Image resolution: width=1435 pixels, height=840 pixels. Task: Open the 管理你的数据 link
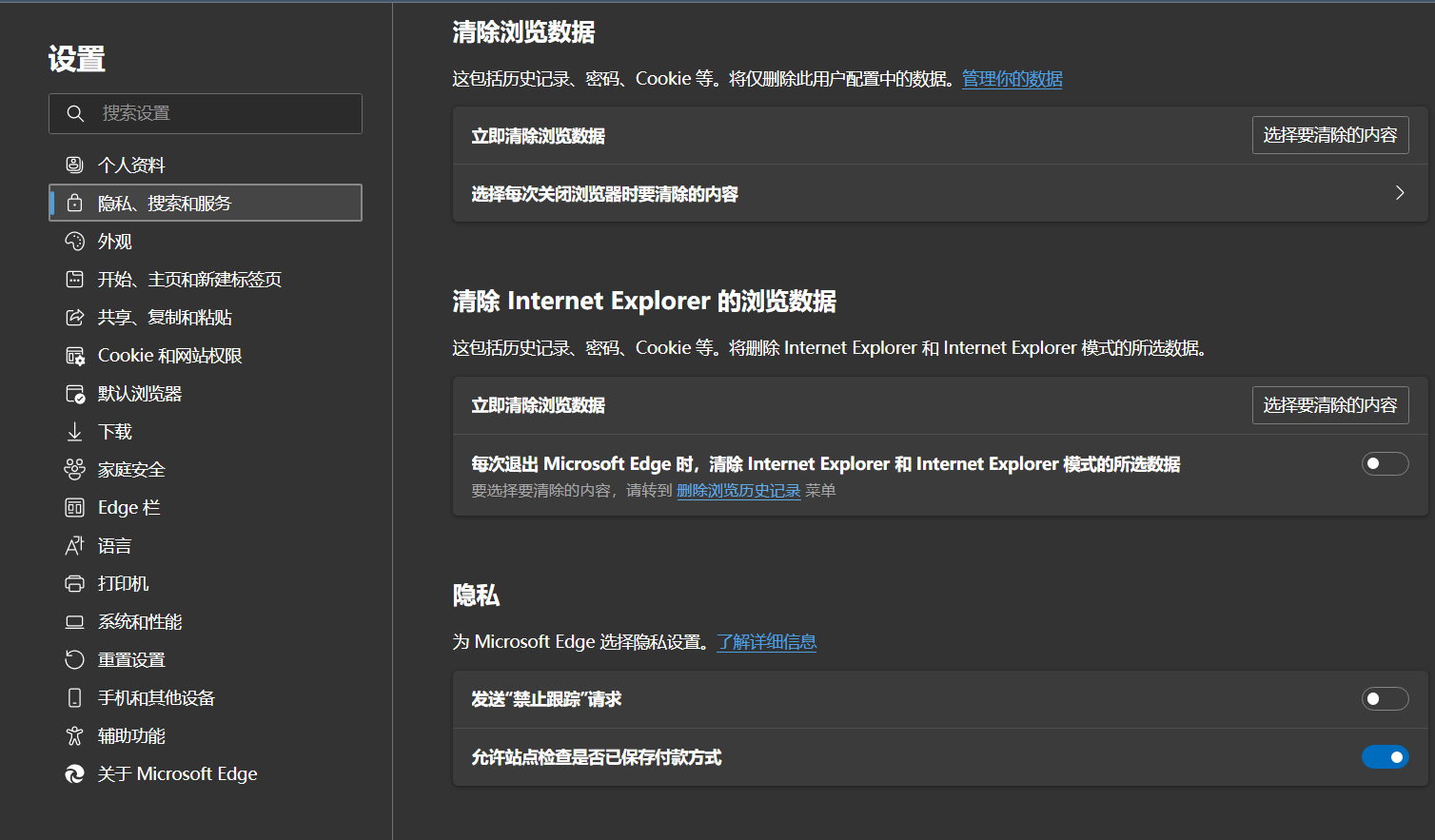pyautogui.click(x=1012, y=79)
